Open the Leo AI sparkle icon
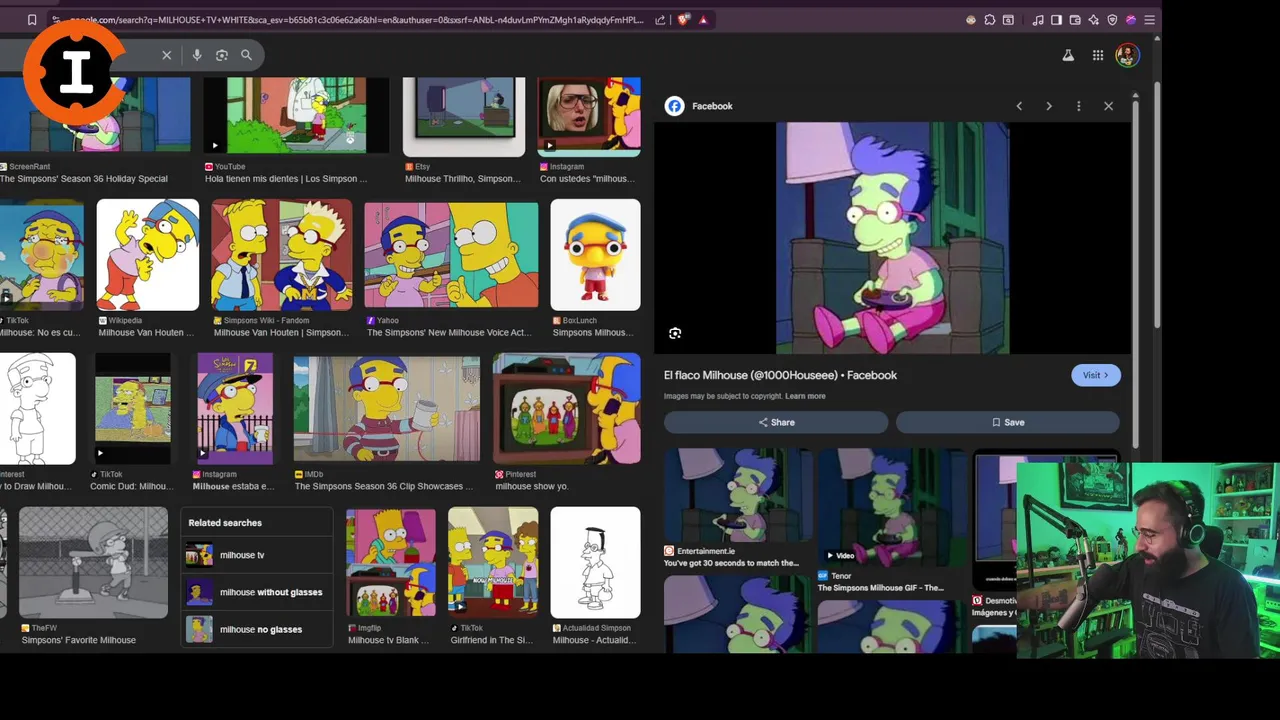Screen dimensions: 1280x720 point(1093,20)
